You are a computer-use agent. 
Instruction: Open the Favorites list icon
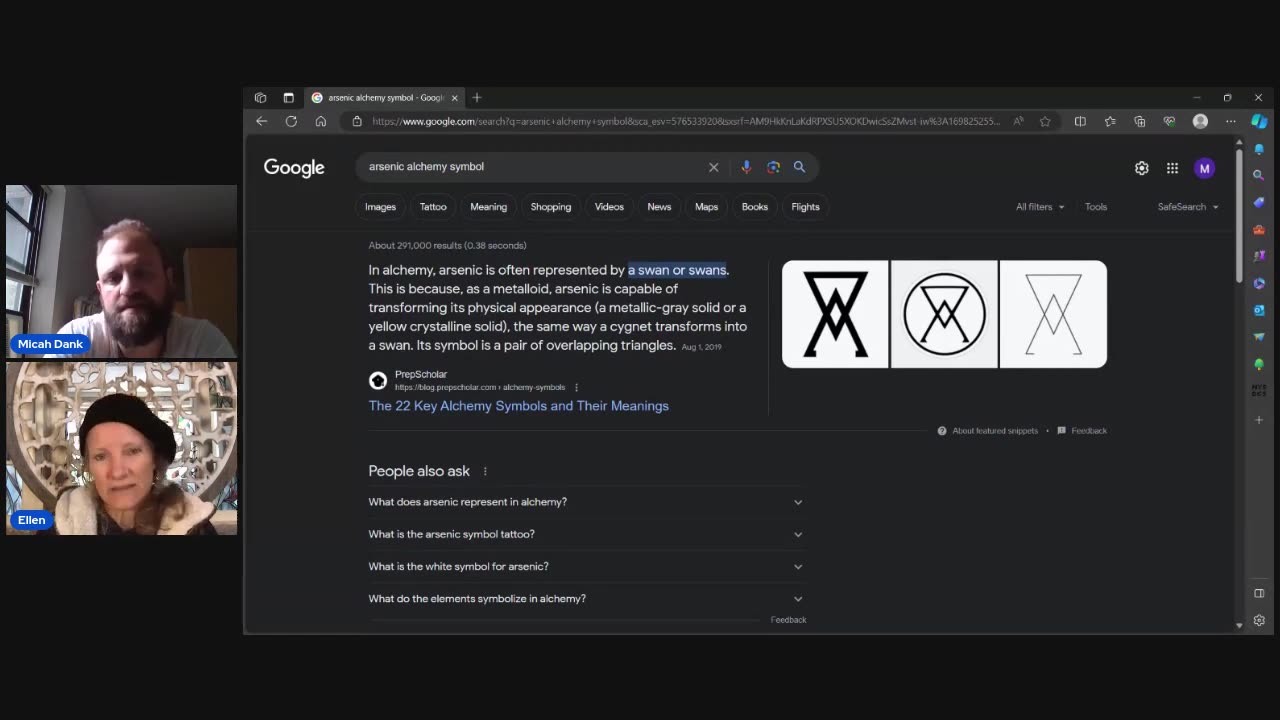1110,121
